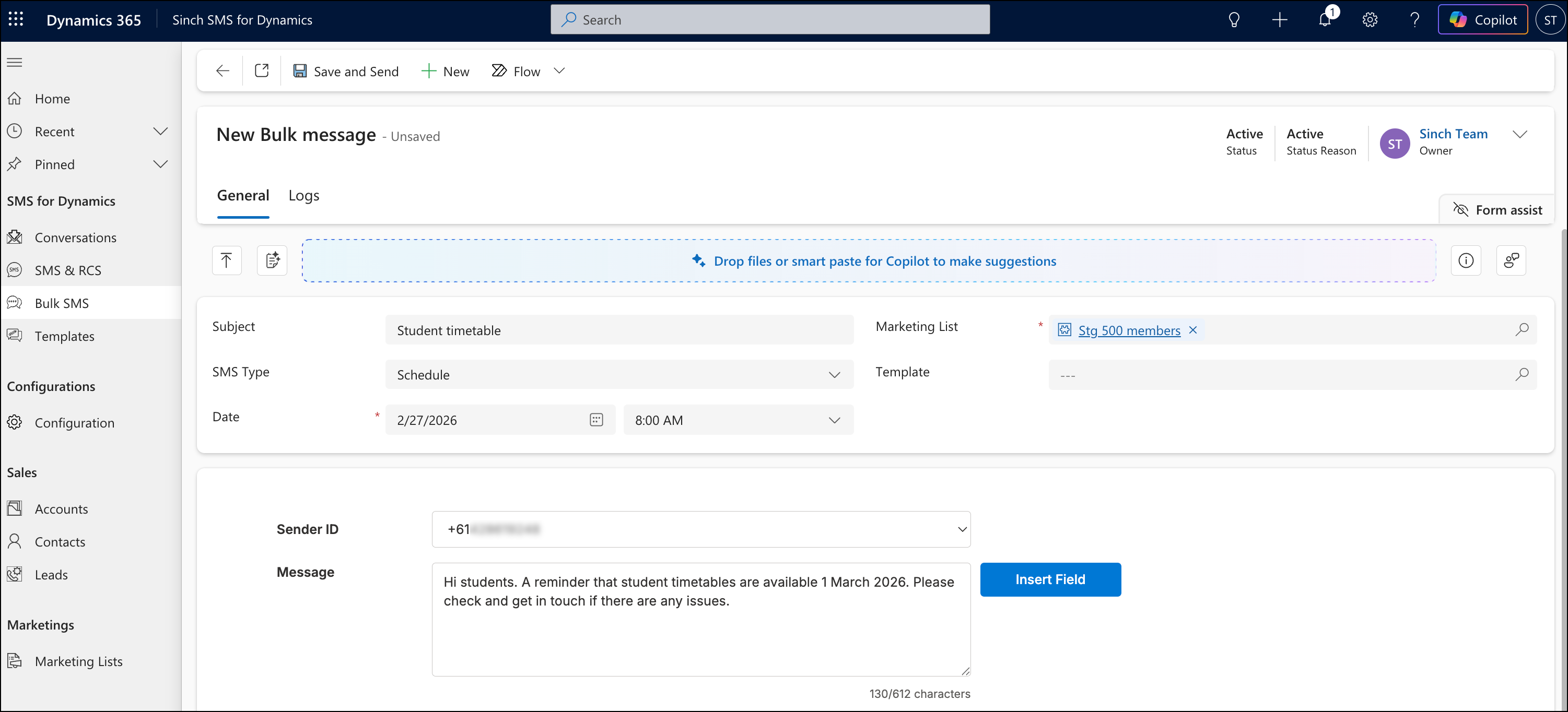The height and width of the screenshot is (712, 1568).
Task: Click into the Subject input field
Action: click(619, 330)
